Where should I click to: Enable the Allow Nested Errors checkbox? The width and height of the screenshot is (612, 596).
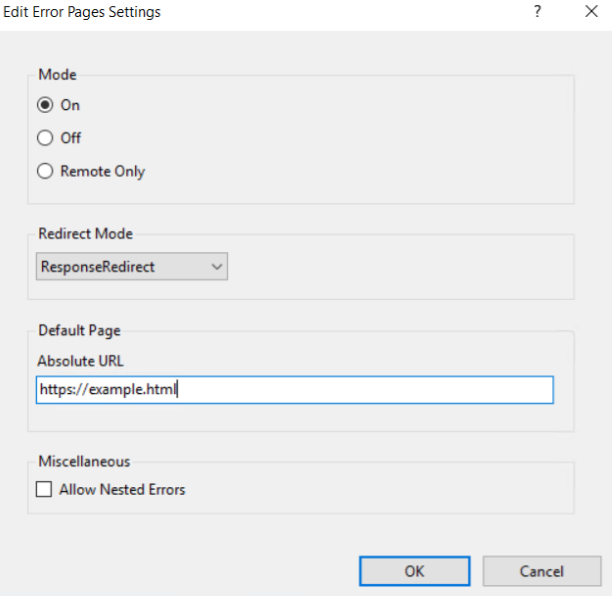coord(44,490)
